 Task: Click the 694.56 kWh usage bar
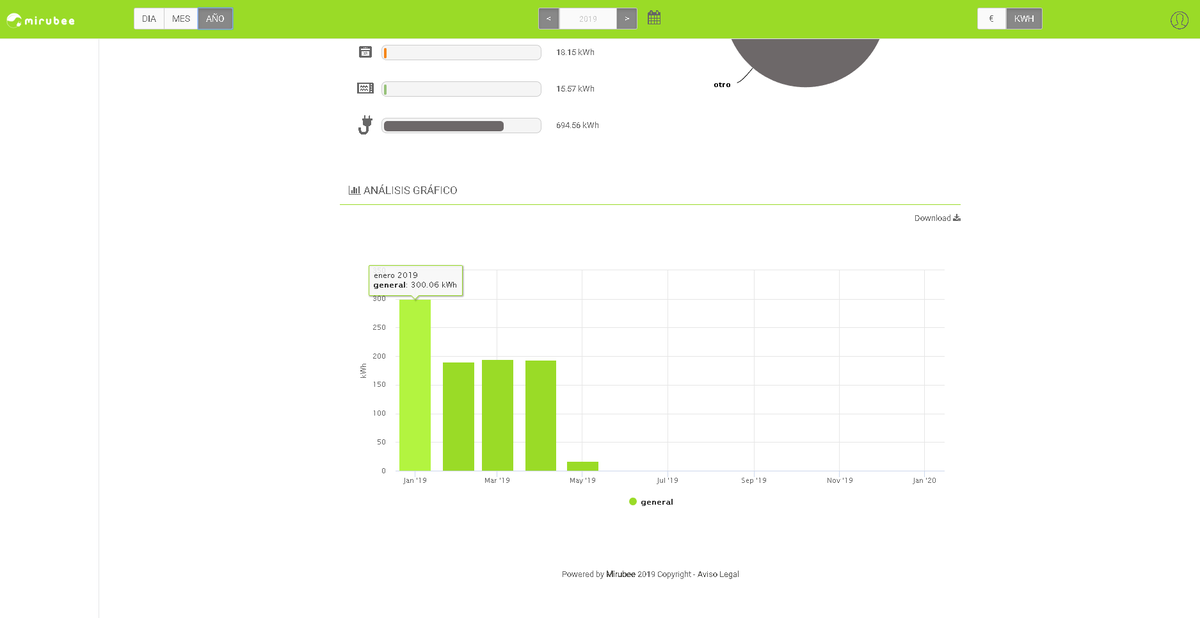[x=461, y=126]
